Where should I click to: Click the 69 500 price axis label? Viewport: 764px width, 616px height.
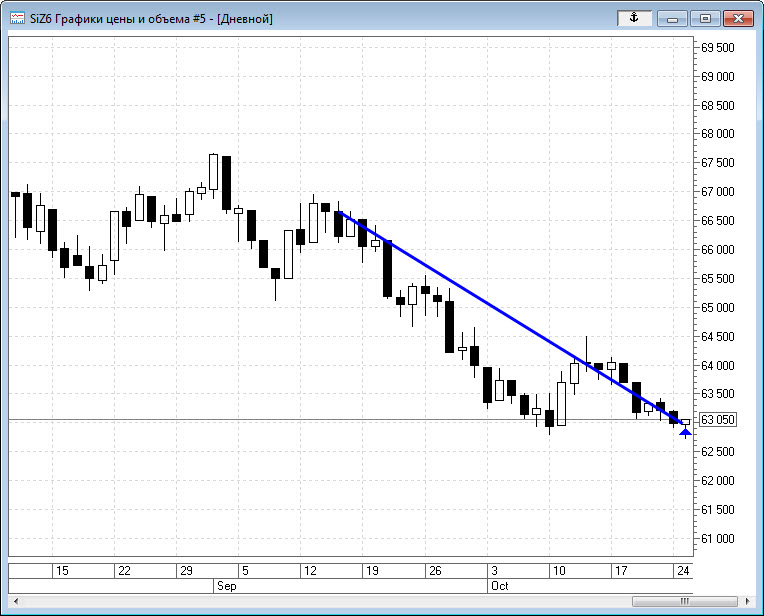click(x=717, y=48)
